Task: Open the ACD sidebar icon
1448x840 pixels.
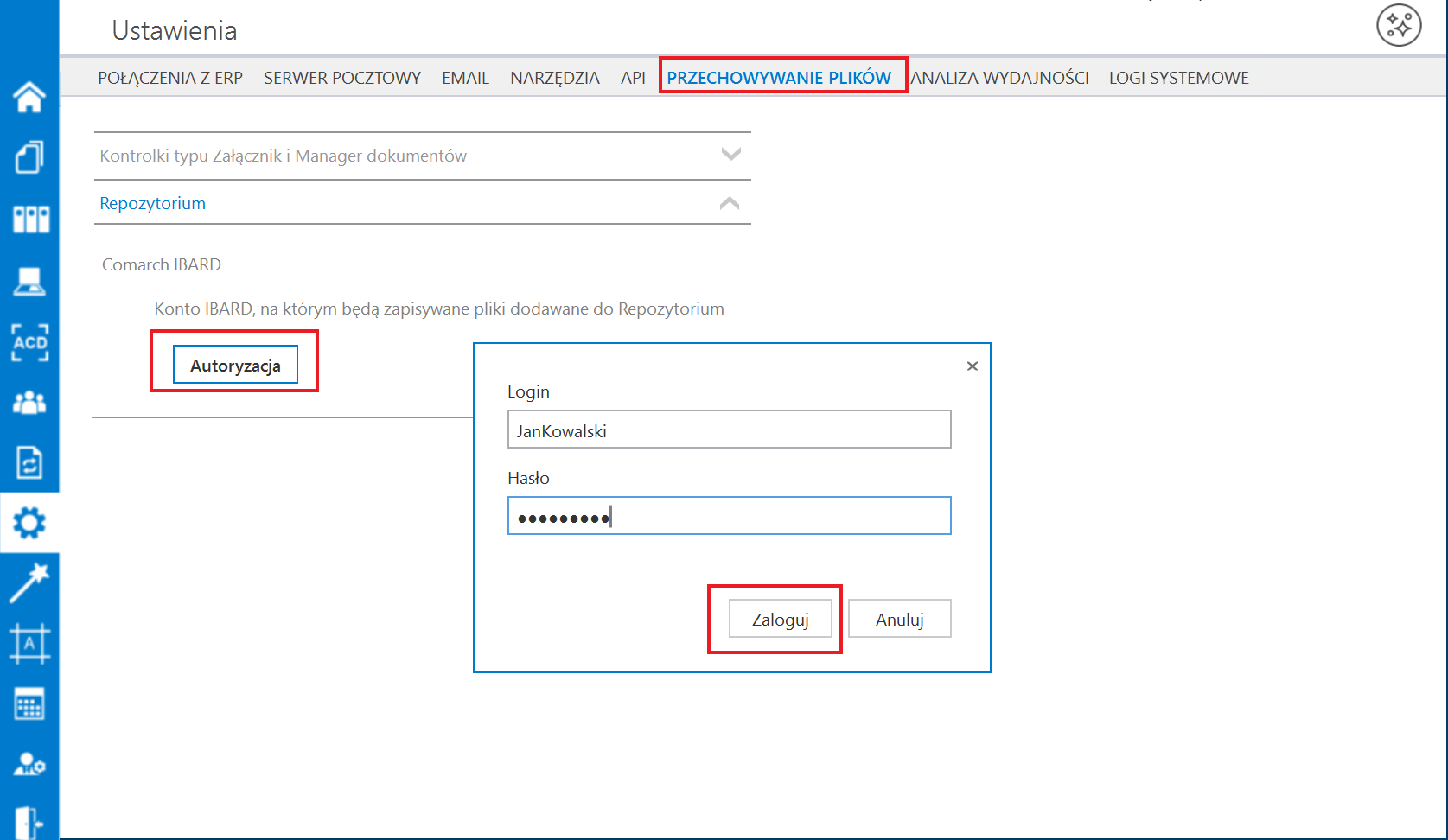Action: click(x=30, y=342)
